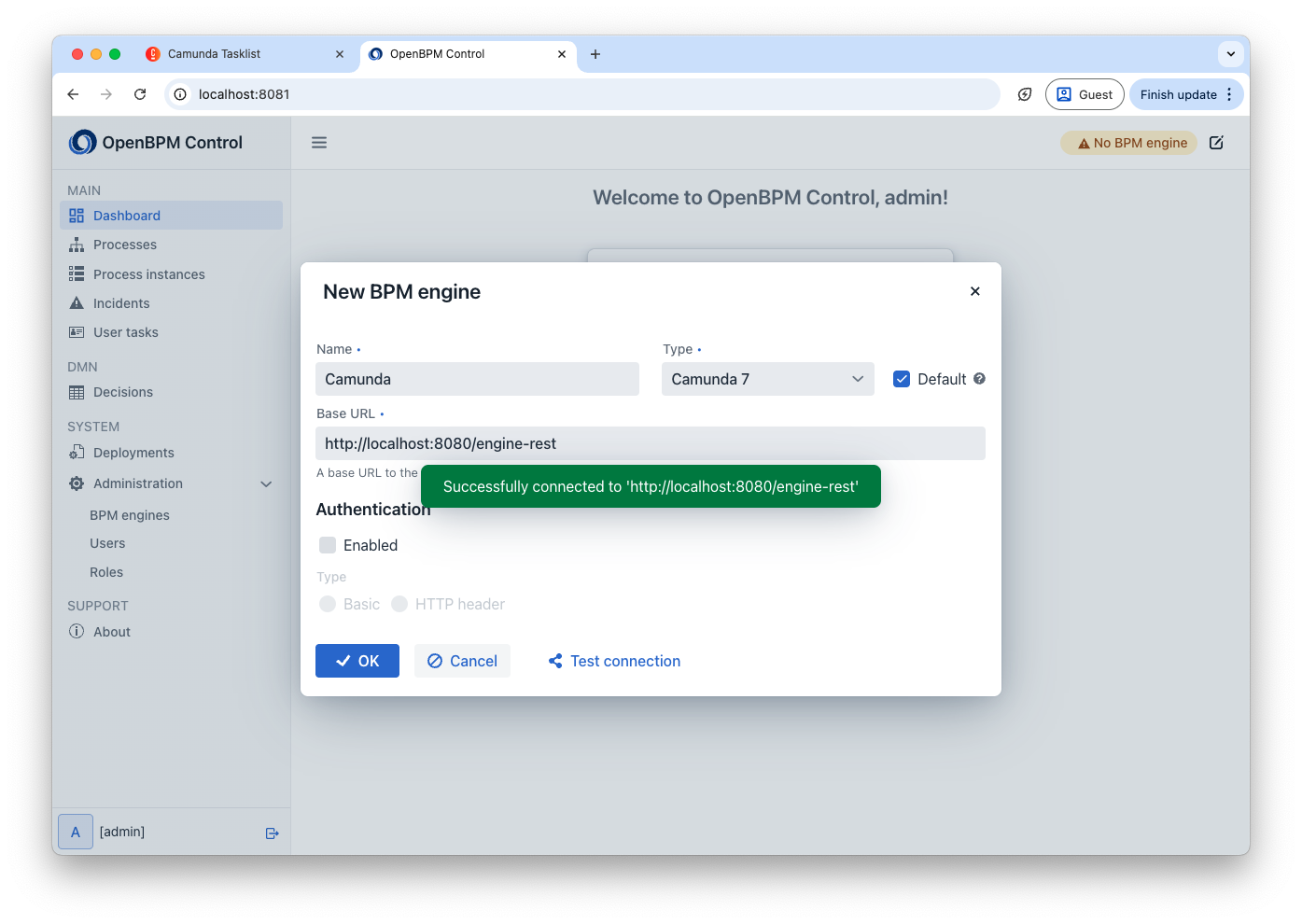Open Deployments in the sidebar
1302x924 pixels.
pyautogui.click(x=172, y=453)
